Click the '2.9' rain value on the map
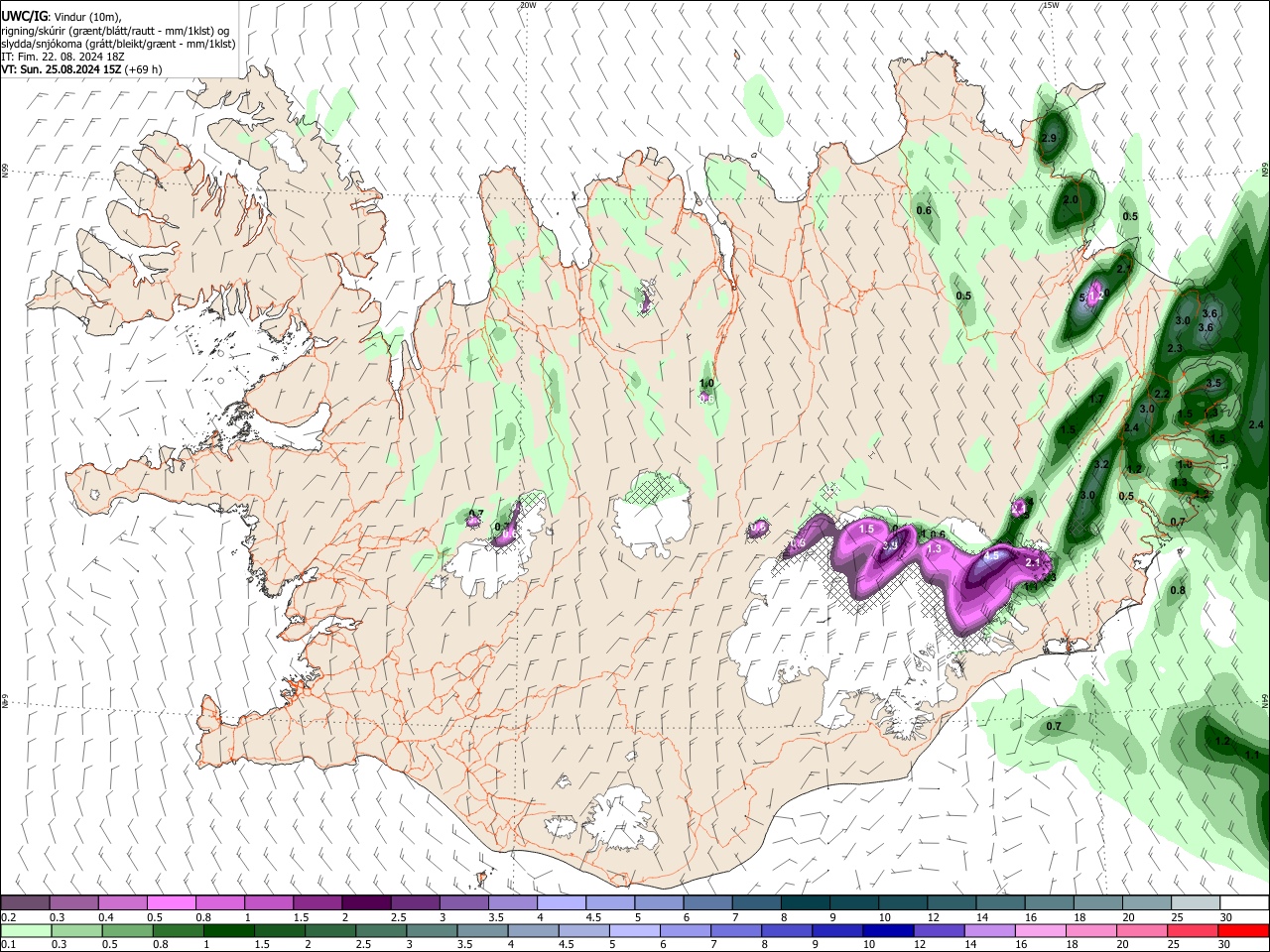Image resolution: width=1270 pixels, height=952 pixels. coord(1049,139)
